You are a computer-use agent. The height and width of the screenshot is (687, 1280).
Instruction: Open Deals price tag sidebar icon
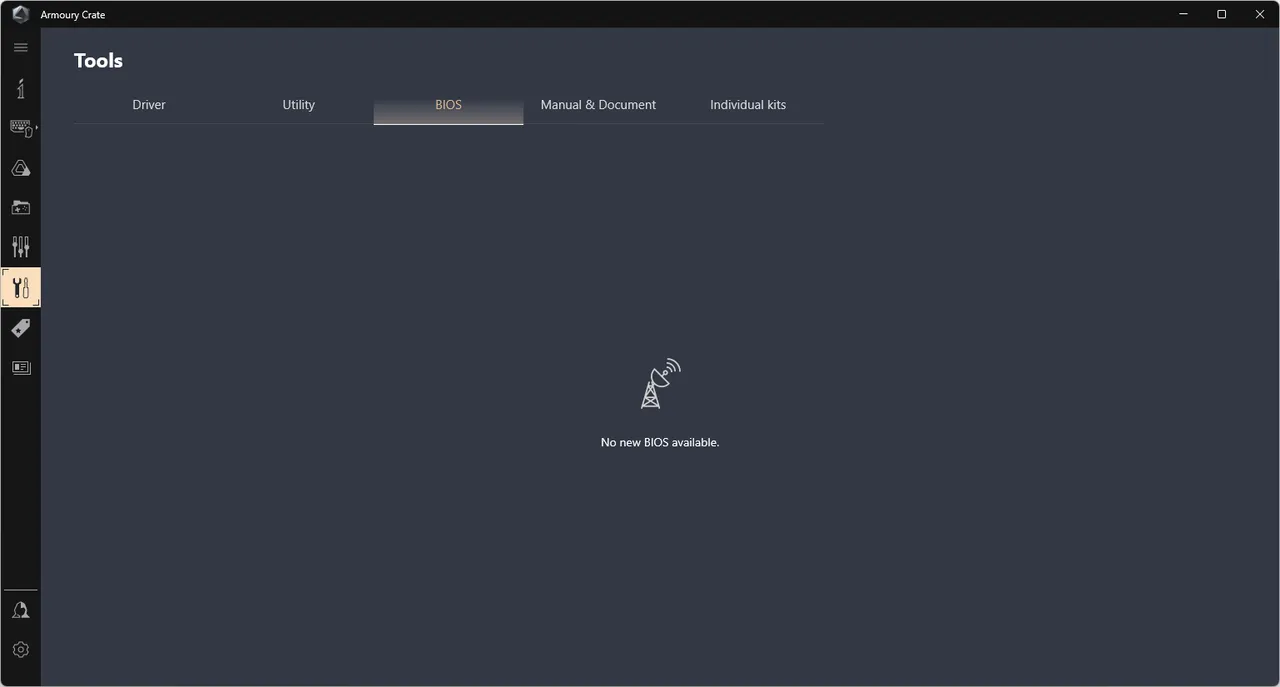point(21,328)
